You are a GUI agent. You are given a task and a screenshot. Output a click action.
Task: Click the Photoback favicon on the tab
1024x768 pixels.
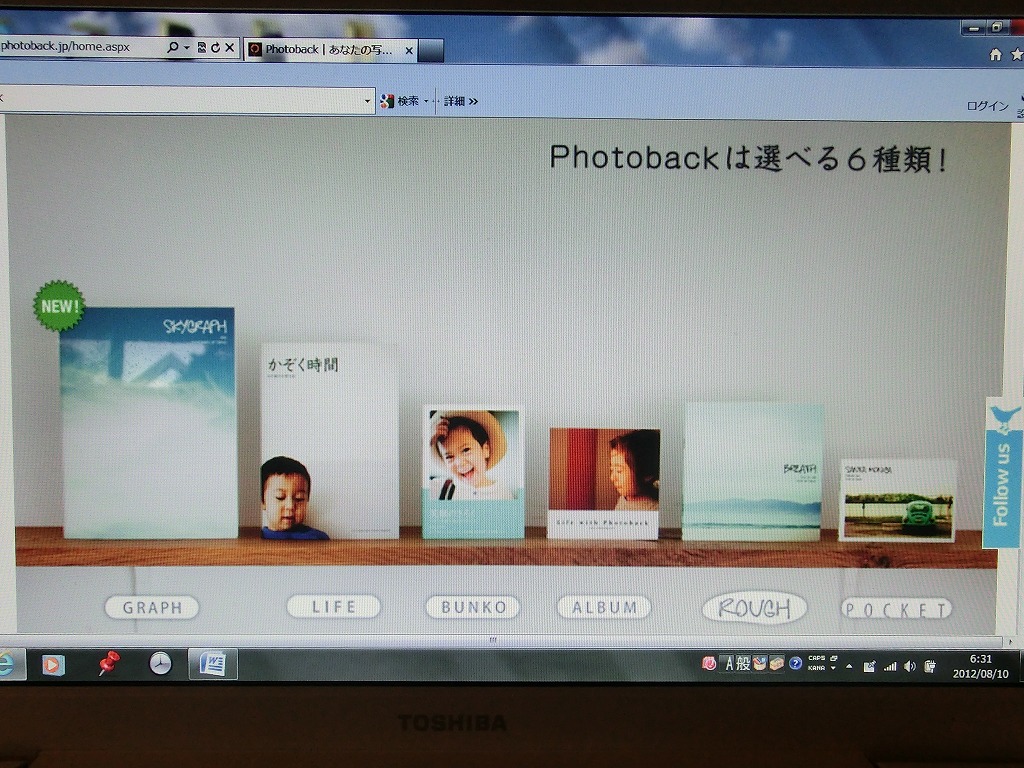[255, 50]
